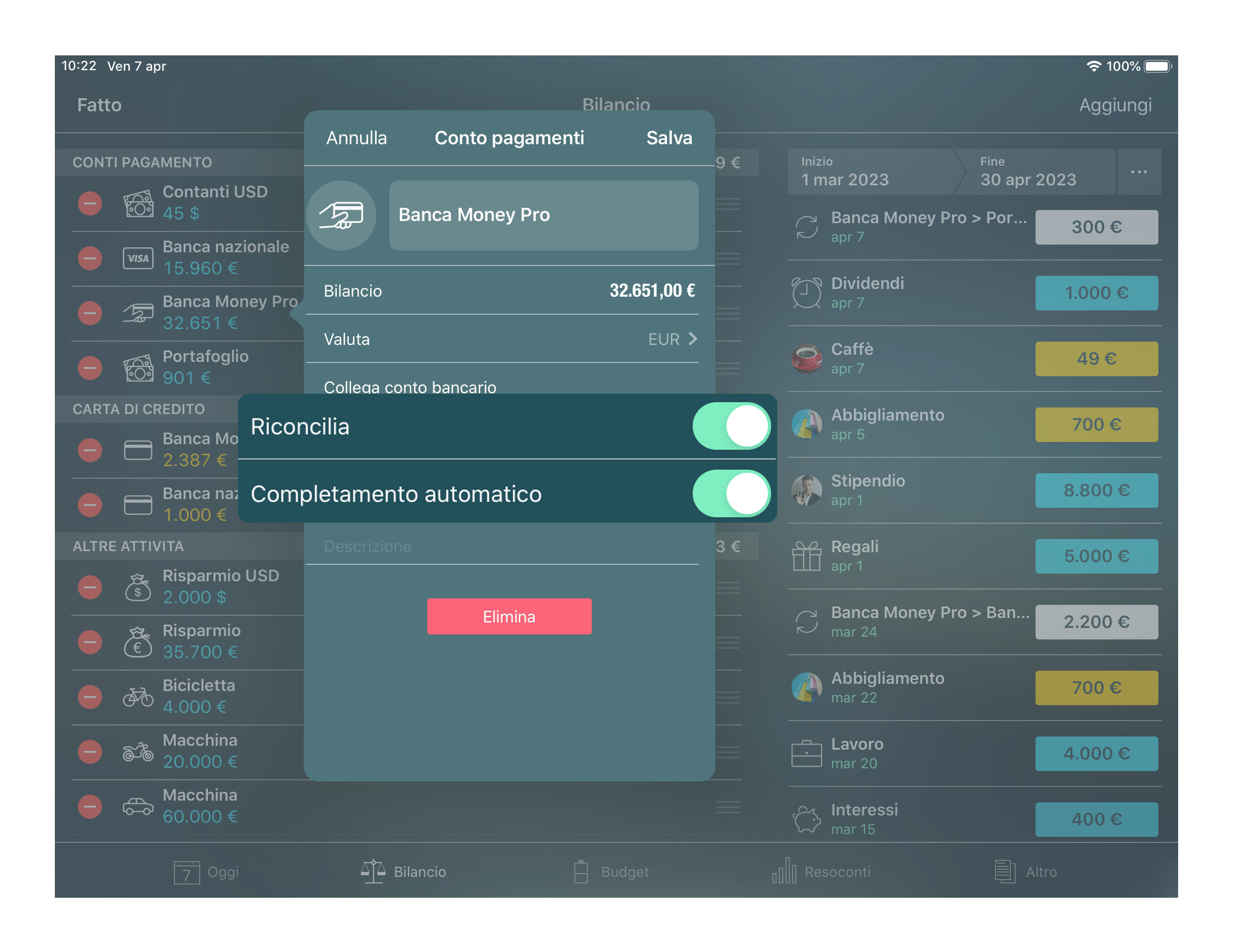
Task: Tap Salva to save the account
Action: [x=669, y=137]
